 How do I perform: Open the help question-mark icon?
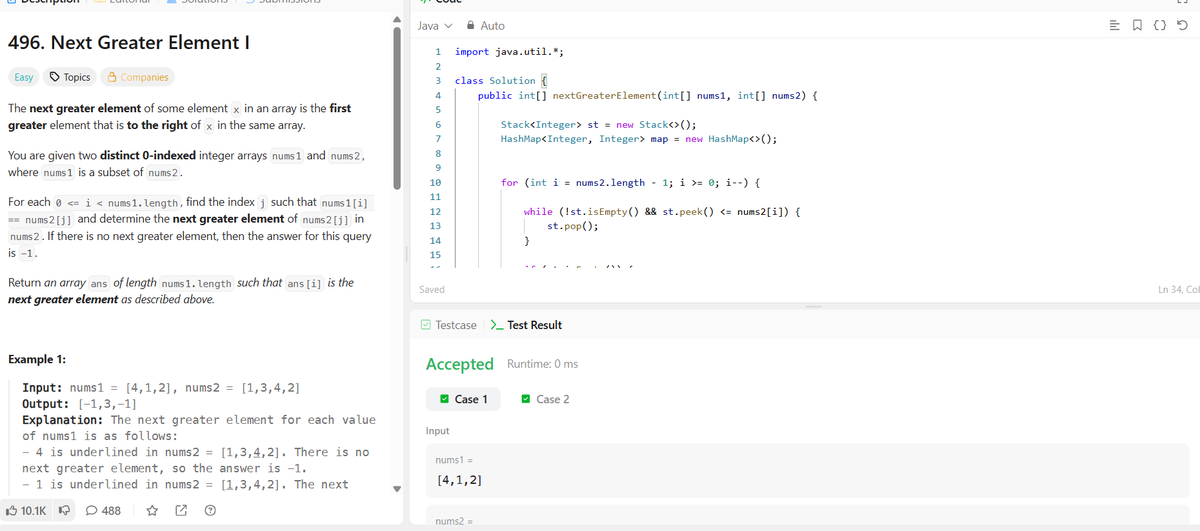click(x=210, y=510)
